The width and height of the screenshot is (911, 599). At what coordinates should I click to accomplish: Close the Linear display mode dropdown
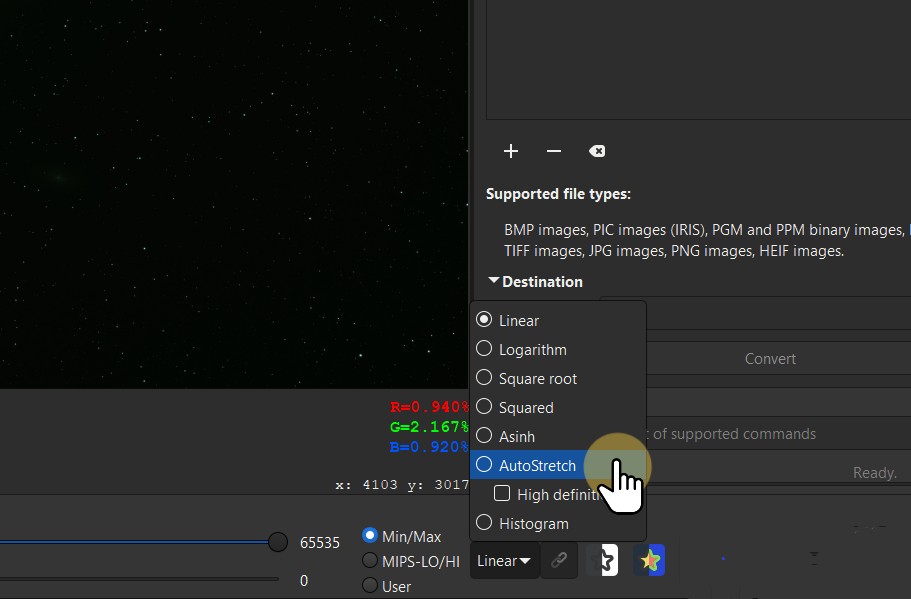click(504, 561)
